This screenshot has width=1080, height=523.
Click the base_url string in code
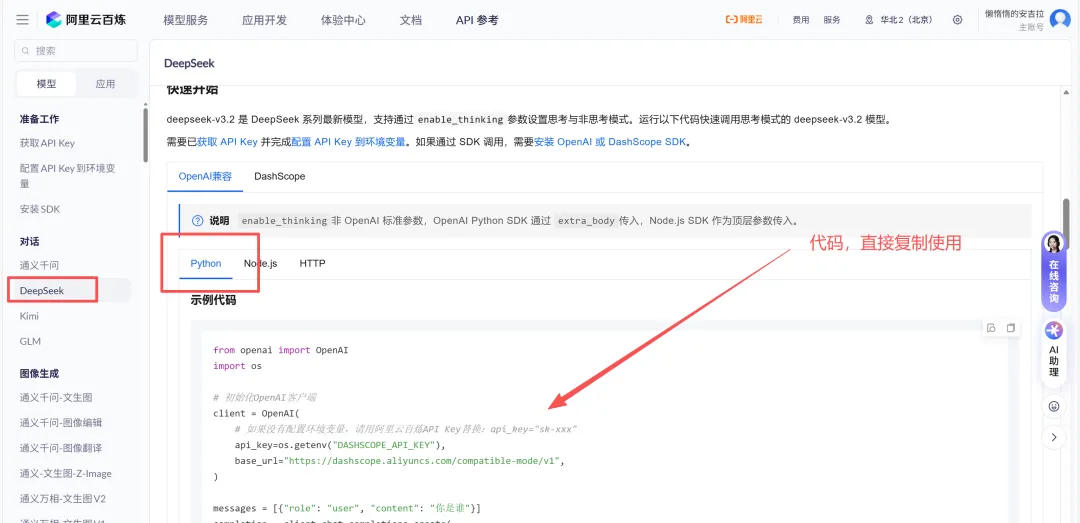tap(425, 461)
